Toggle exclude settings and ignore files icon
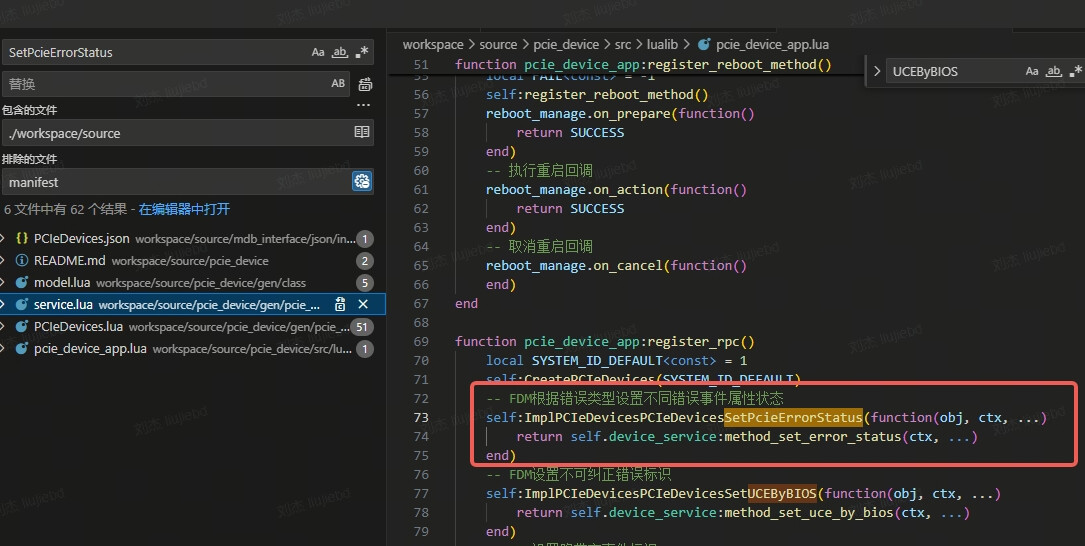 point(362,181)
